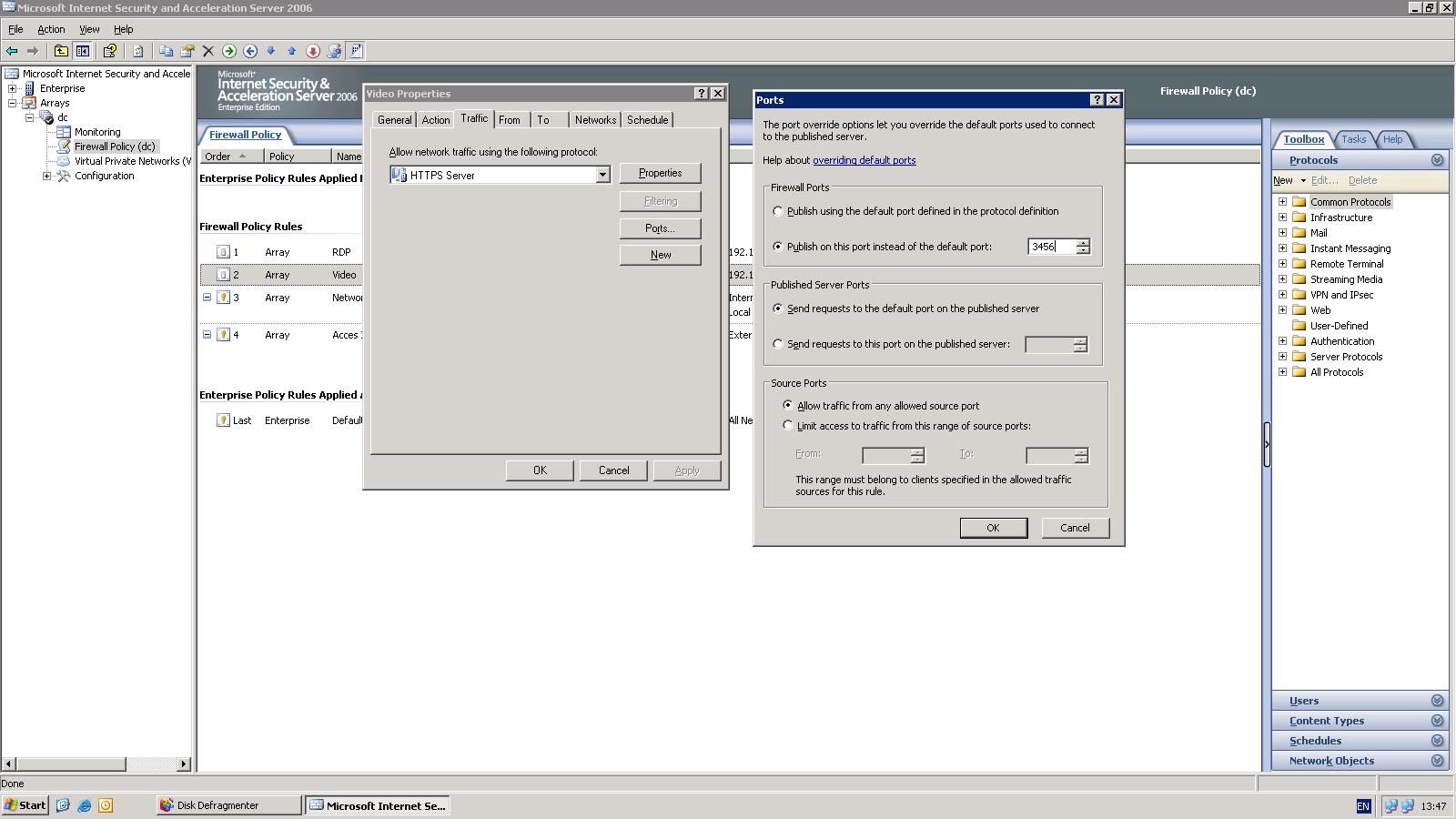The height and width of the screenshot is (819, 1456).
Task: Expand the Network Objects toolbox section
Action: (x=1438, y=761)
